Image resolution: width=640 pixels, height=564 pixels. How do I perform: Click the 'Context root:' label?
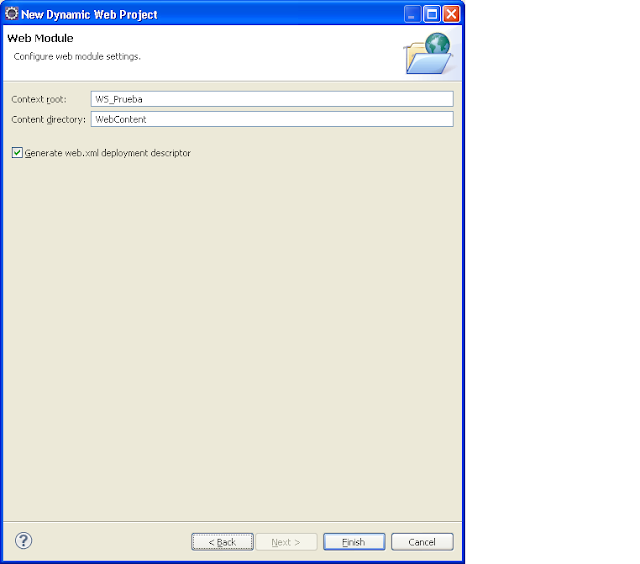[39, 99]
